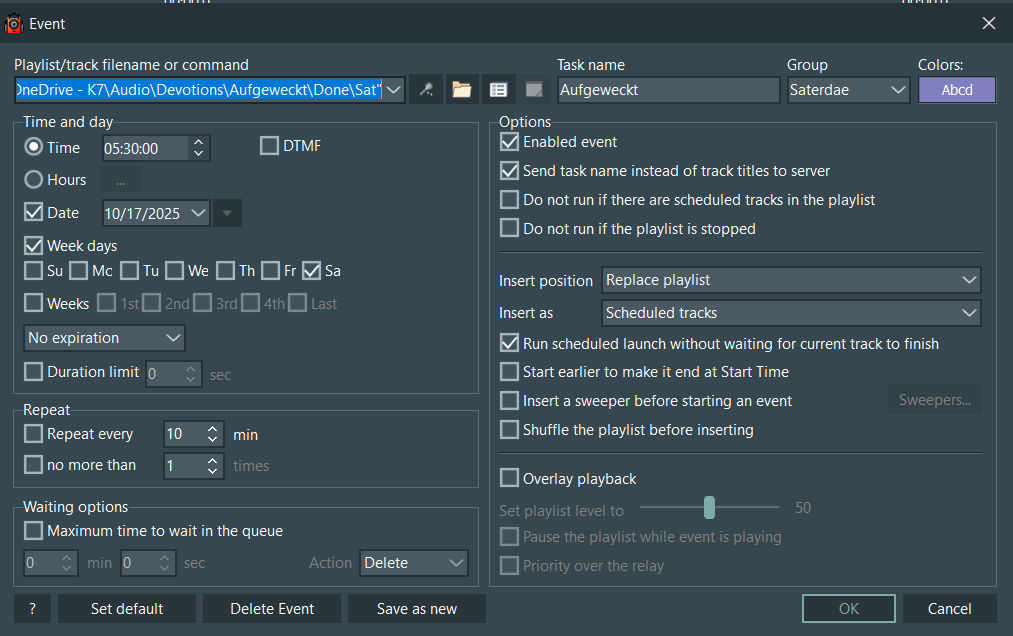Open the folder browse icon

461,90
